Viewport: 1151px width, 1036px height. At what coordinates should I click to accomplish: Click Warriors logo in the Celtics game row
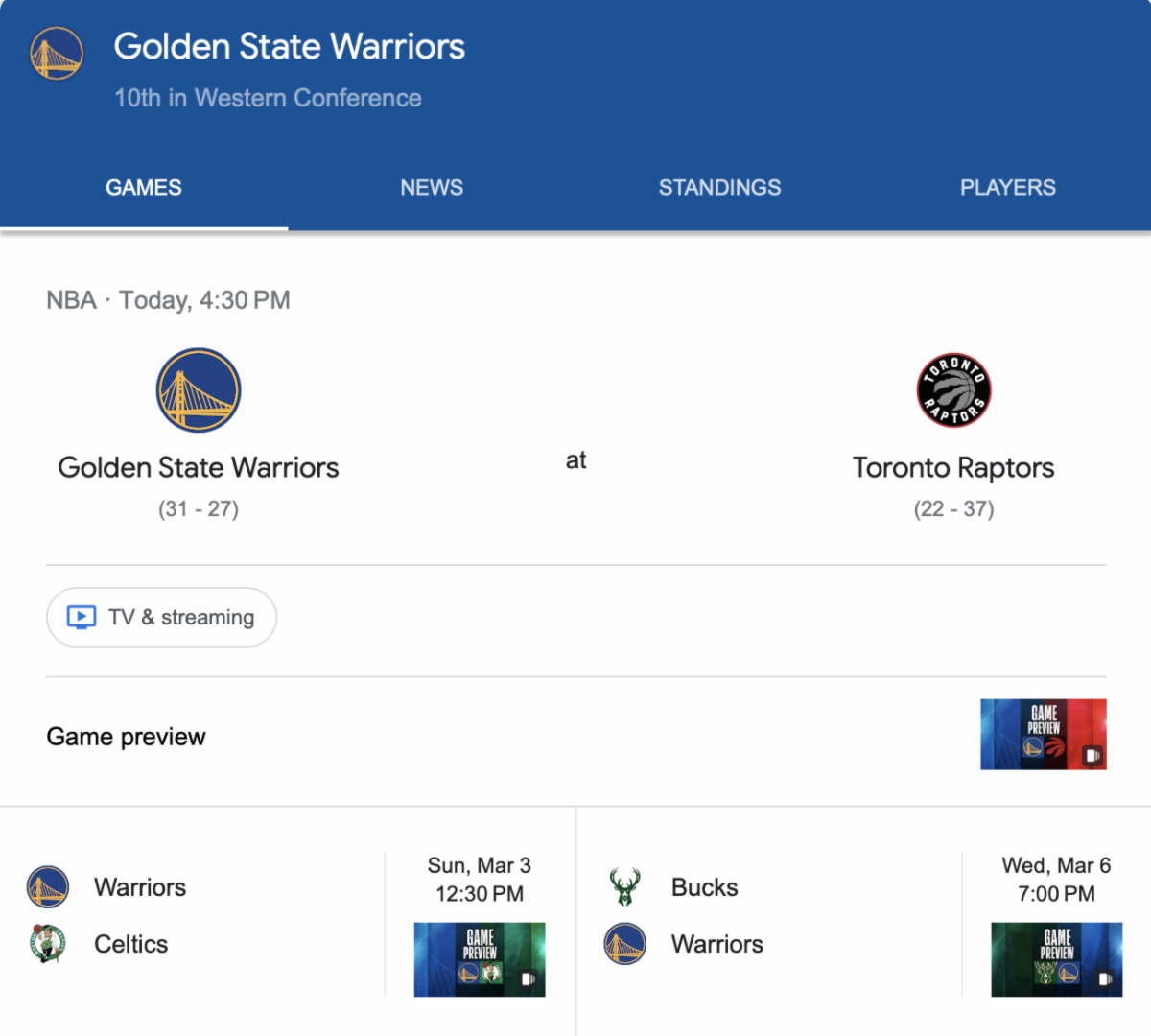(x=48, y=887)
